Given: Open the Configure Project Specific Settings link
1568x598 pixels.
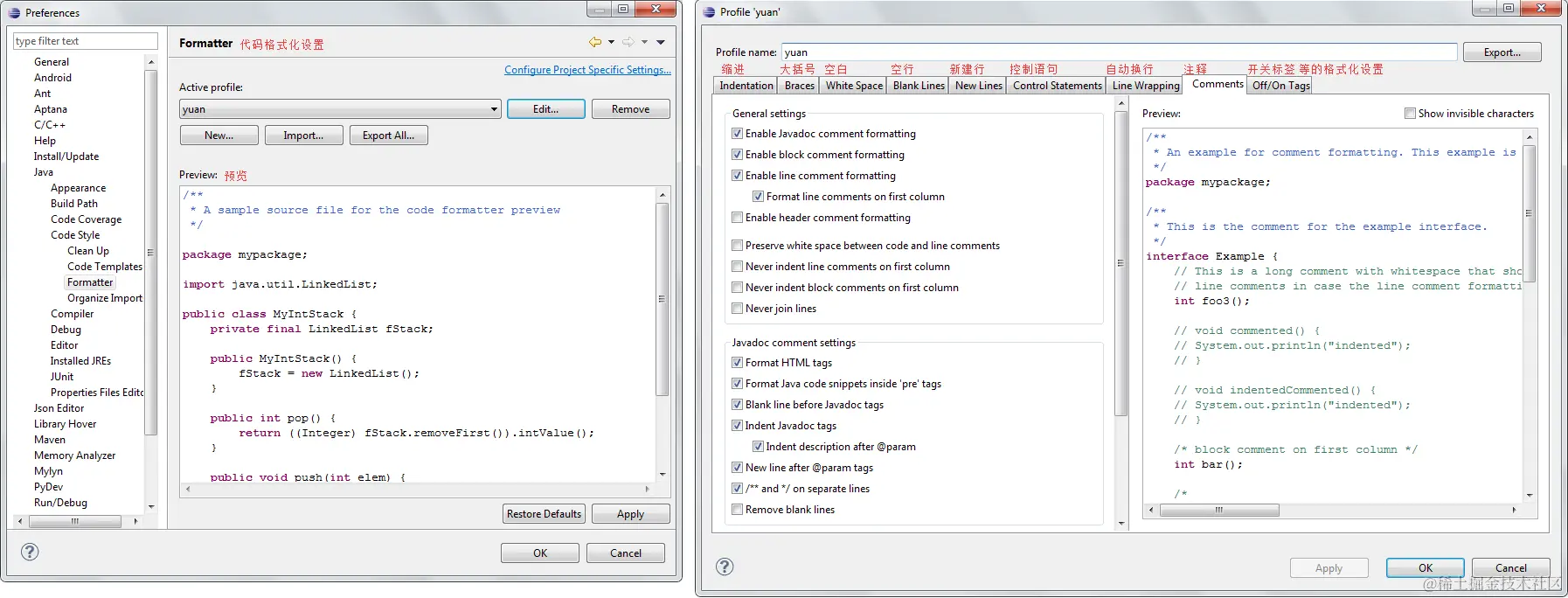Looking at the screenshot, I should (x=587, y=70).
